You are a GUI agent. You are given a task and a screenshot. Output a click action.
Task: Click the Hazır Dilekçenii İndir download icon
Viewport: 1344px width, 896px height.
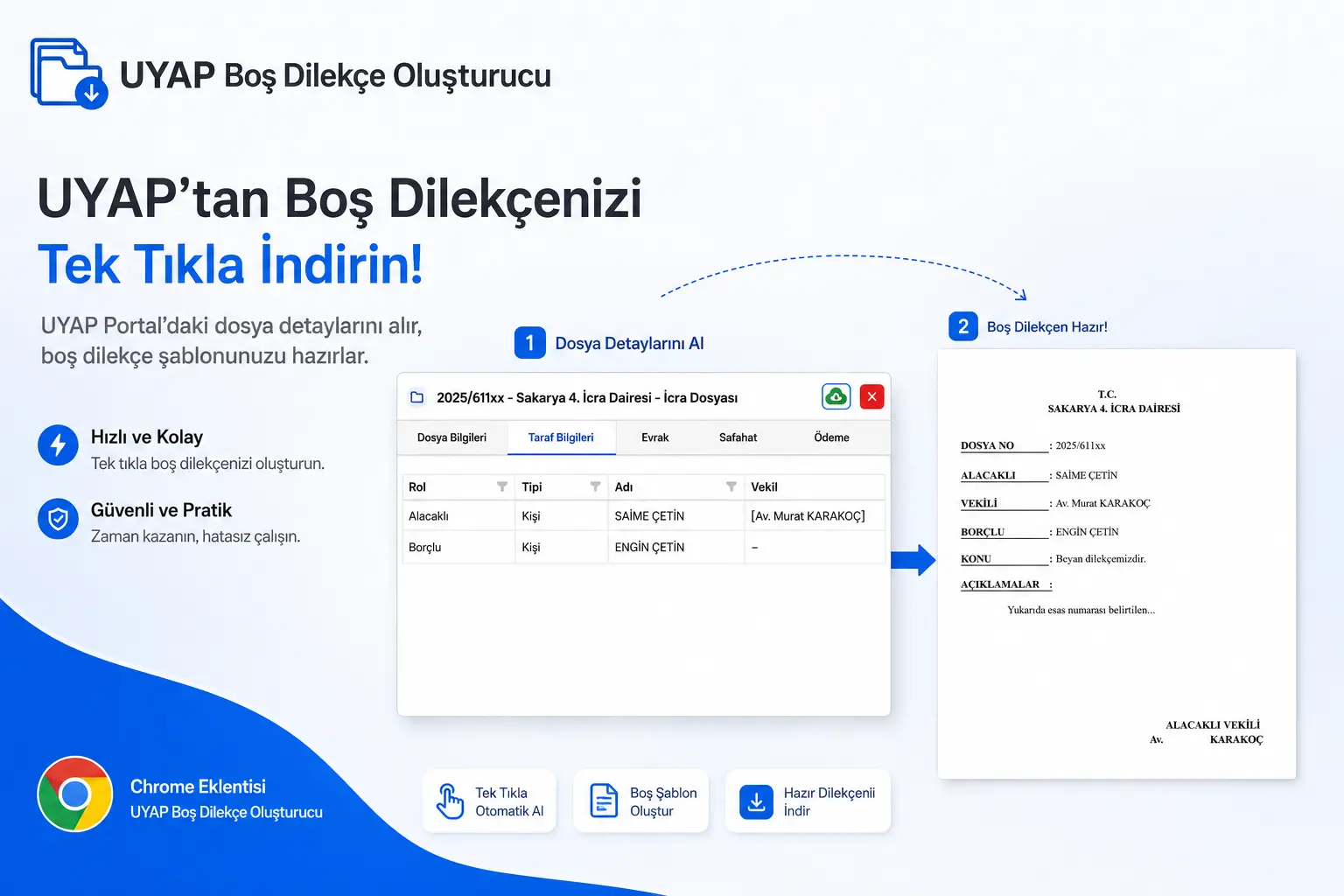pos(756,801)
